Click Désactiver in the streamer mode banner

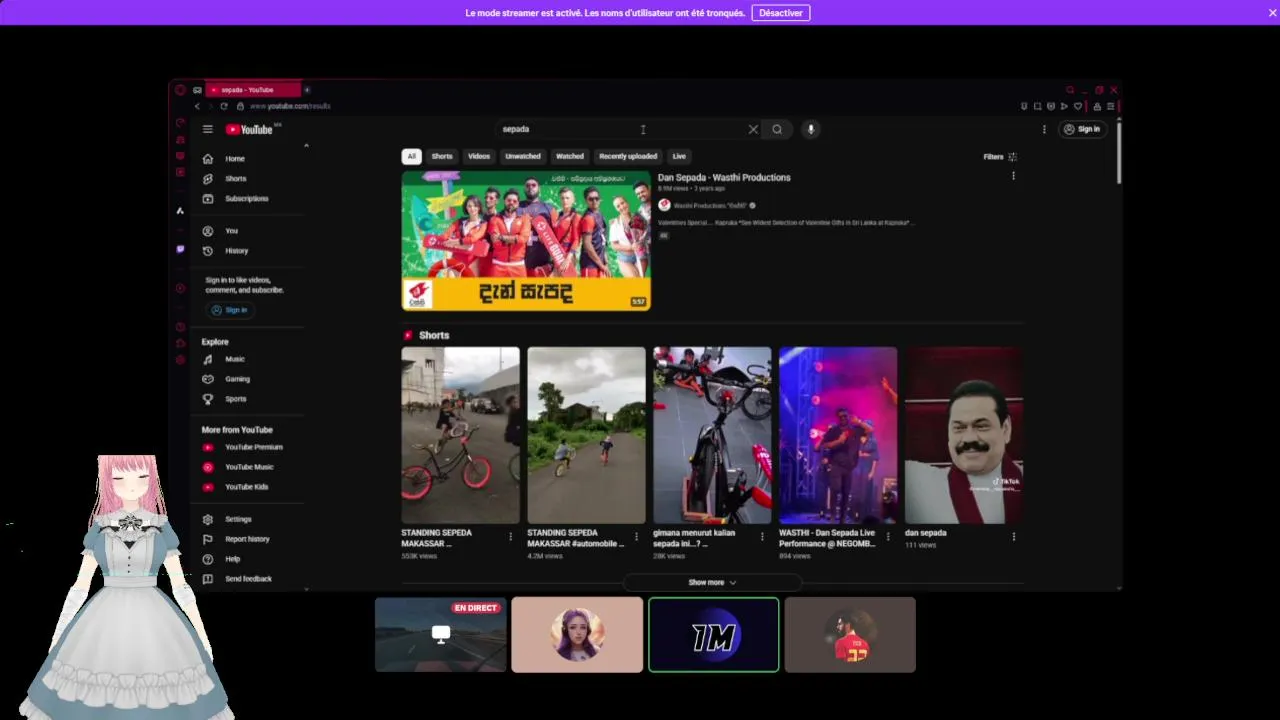coord(781,13)
